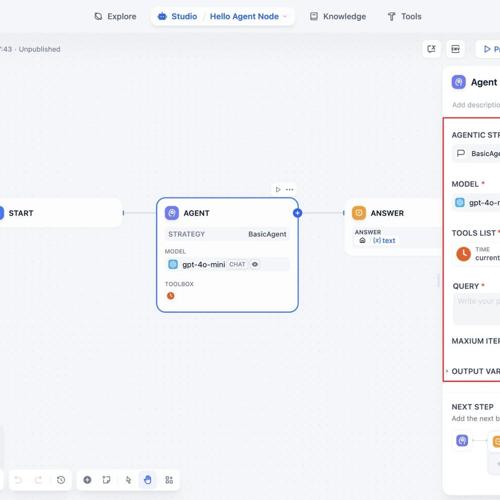Open the Tools tab
Image resolution: width=500 pixels, height=500 pixels.
(405, 16)
